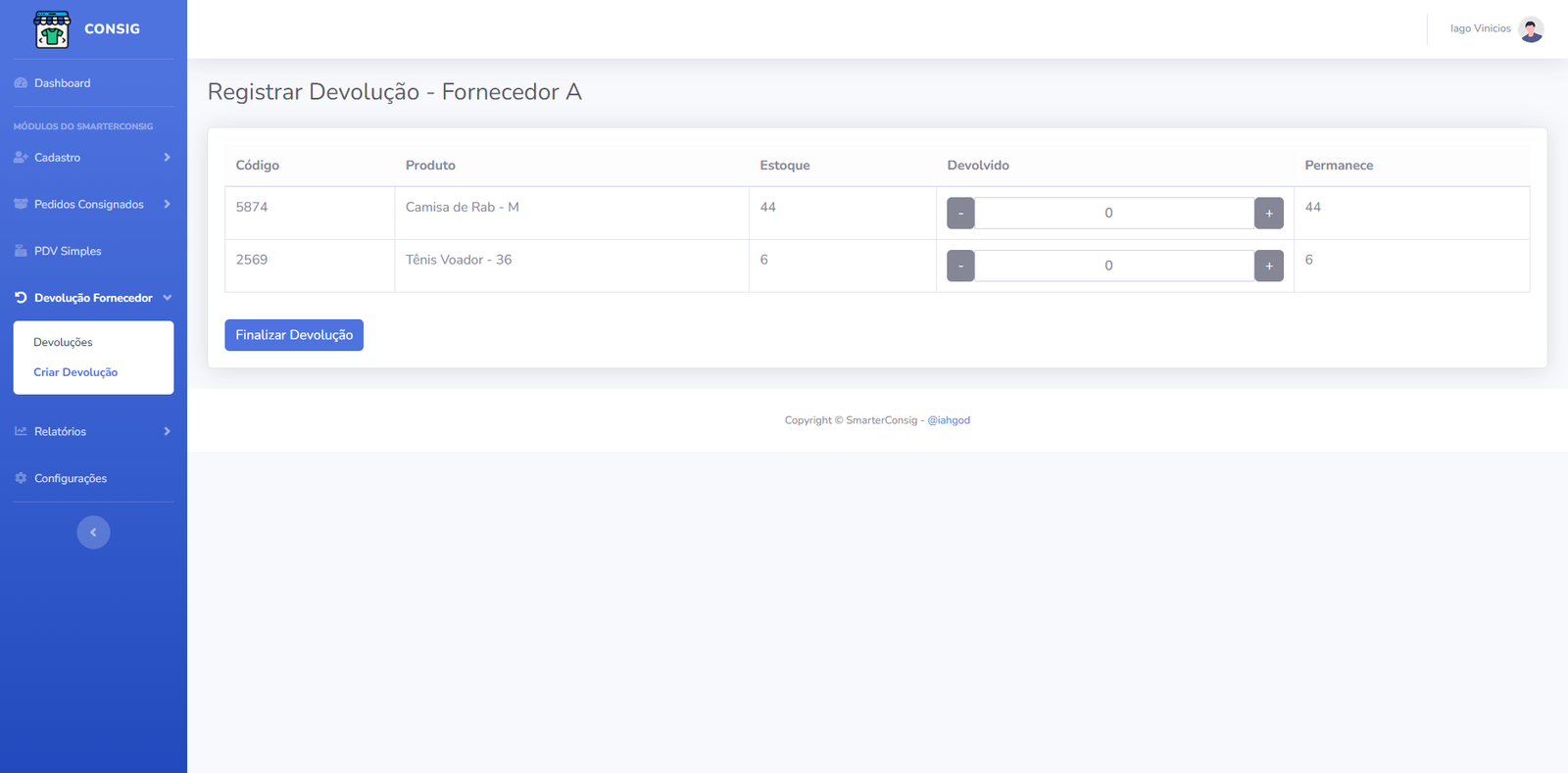Increase returned quantity for Camisa de Rab
Screen dimensions: 1568x773
1268,214
